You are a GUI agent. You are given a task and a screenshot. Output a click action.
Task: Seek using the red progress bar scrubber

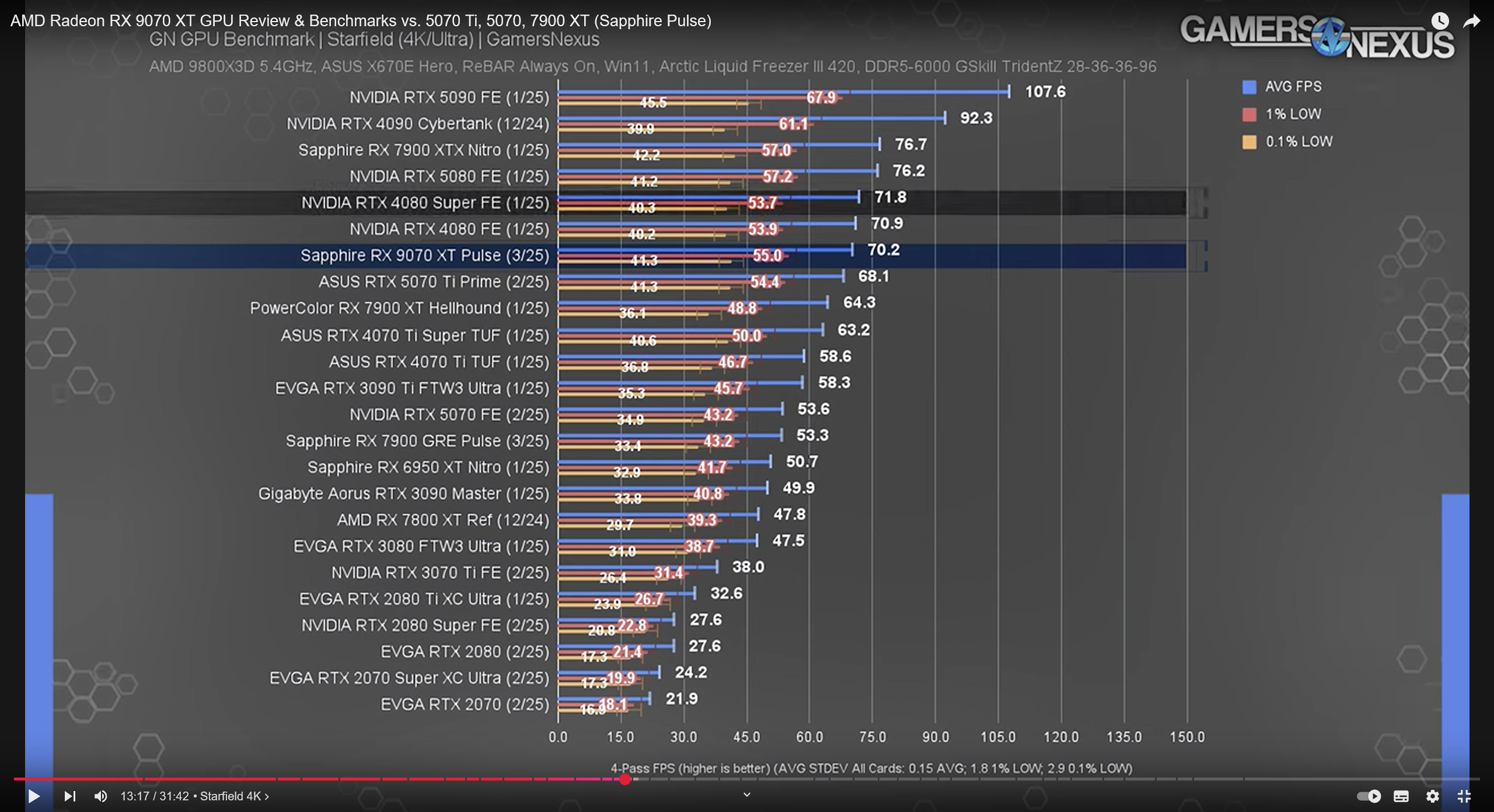(625, 779)
